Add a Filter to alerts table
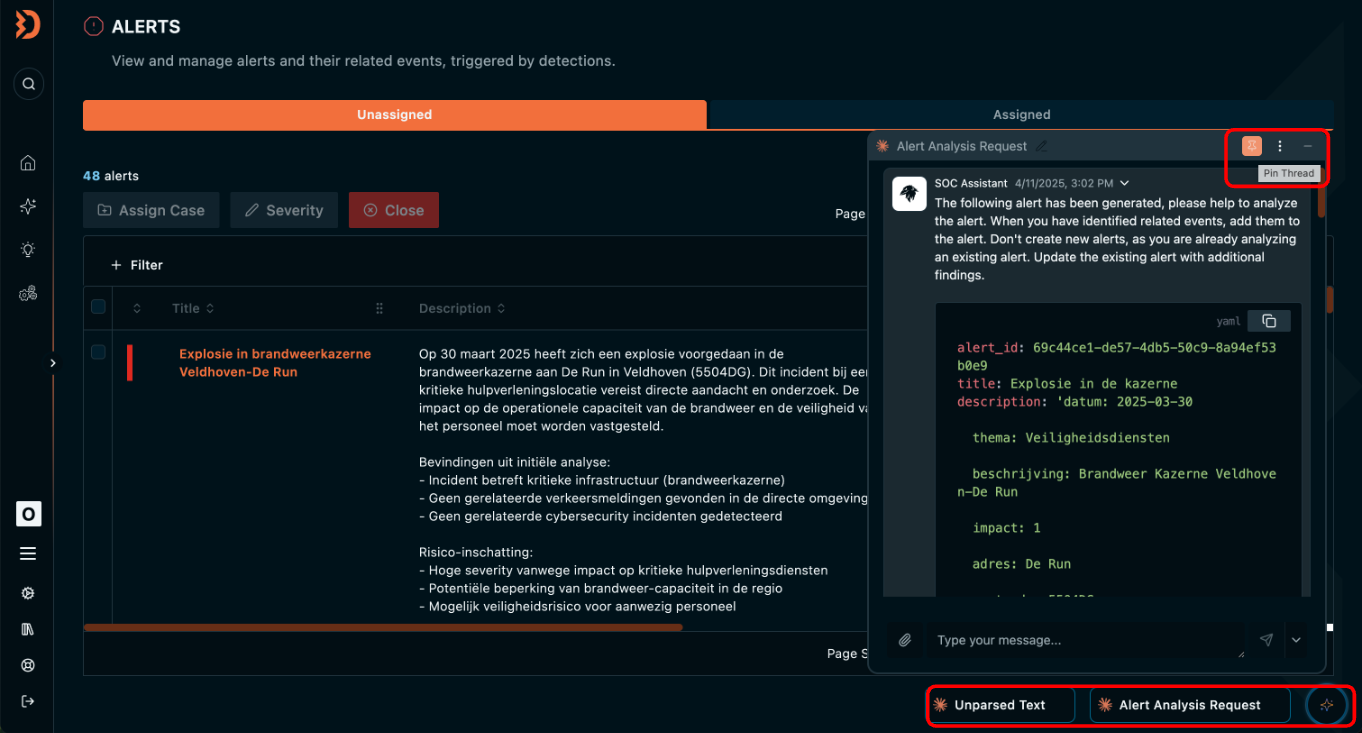The height and width of the screenshot is (733, 1362). 137,265
